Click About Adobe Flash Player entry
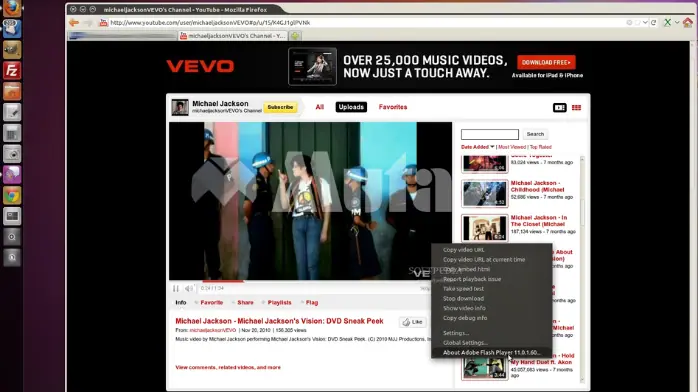This screenshot has height=392, width=698. [491, 352]
